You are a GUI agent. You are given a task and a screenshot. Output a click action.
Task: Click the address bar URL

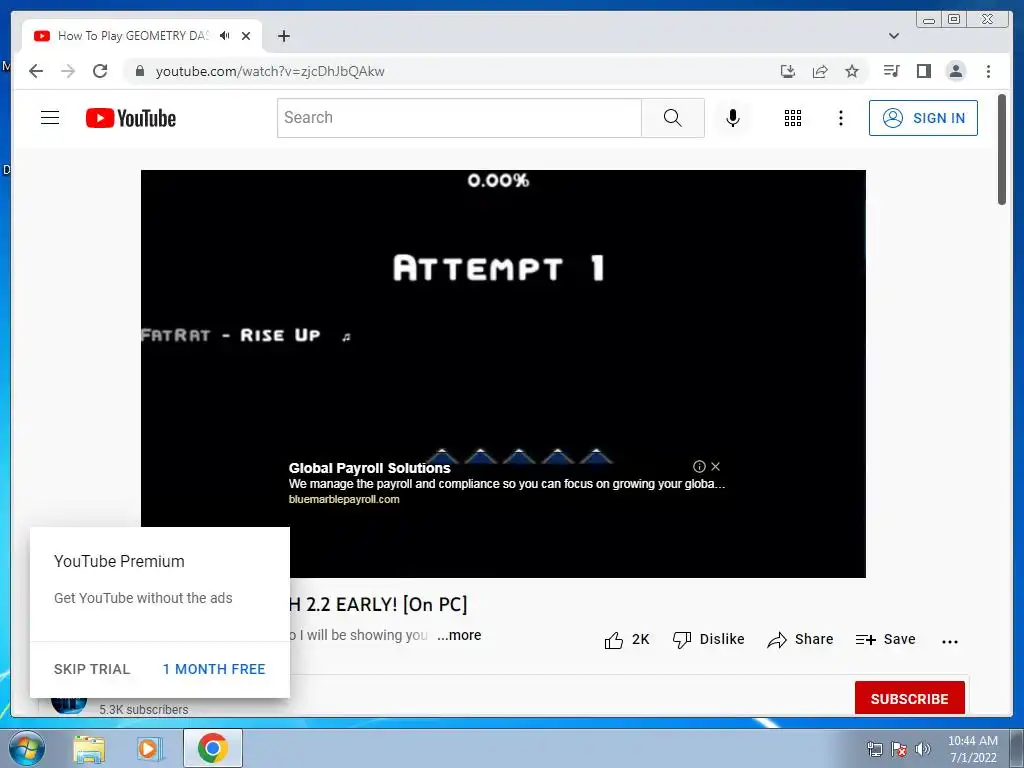pos(270,71)
